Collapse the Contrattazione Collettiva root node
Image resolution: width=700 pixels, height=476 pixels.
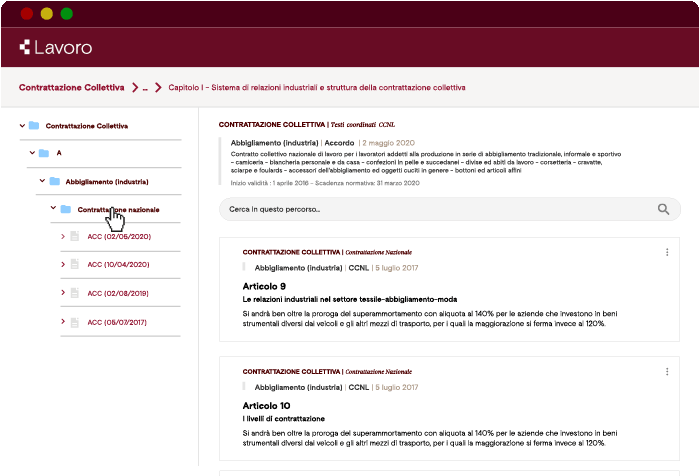tap(22, 126)
